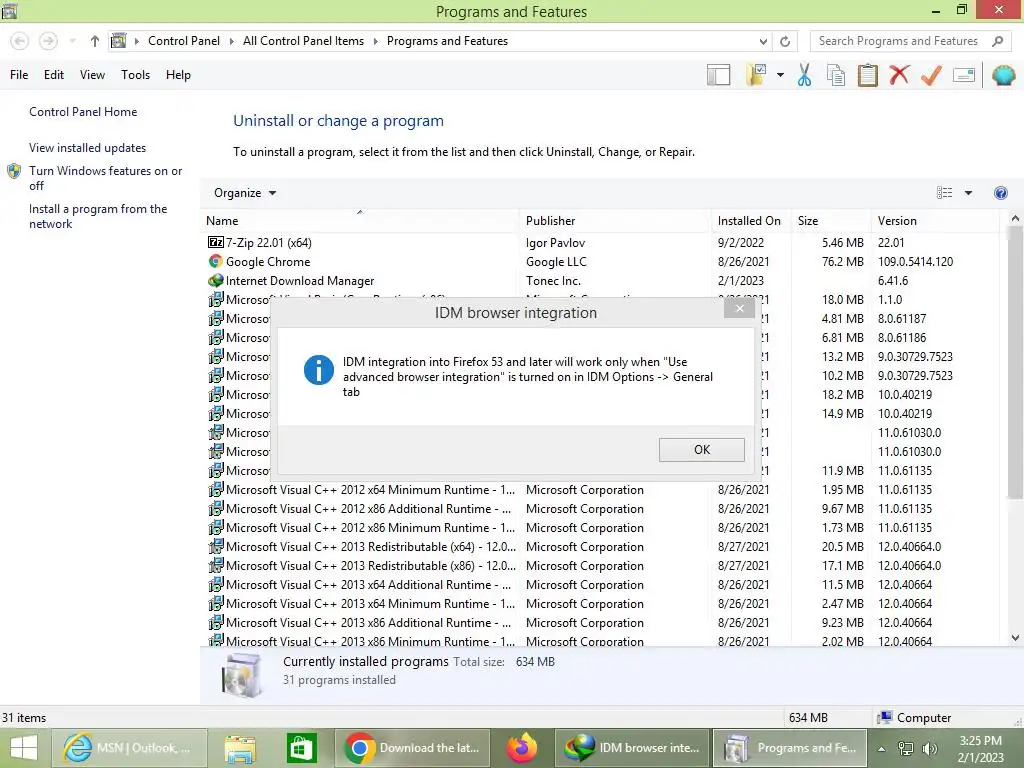The image size is (1024, 768).
Task: Open recent locations dropdown arrow
Action: coord(72,41)
